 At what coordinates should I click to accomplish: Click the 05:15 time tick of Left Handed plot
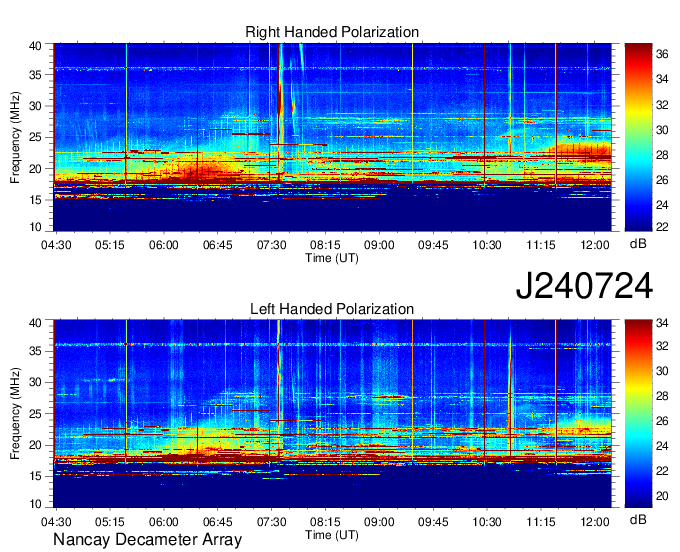tap(110, 521)
